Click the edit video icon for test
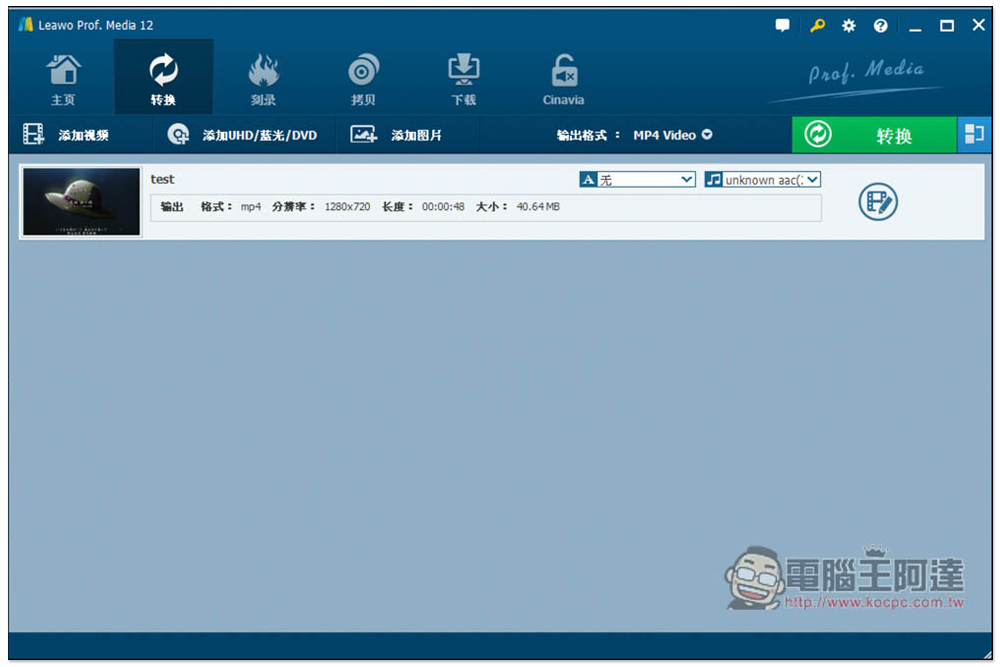 878,202
